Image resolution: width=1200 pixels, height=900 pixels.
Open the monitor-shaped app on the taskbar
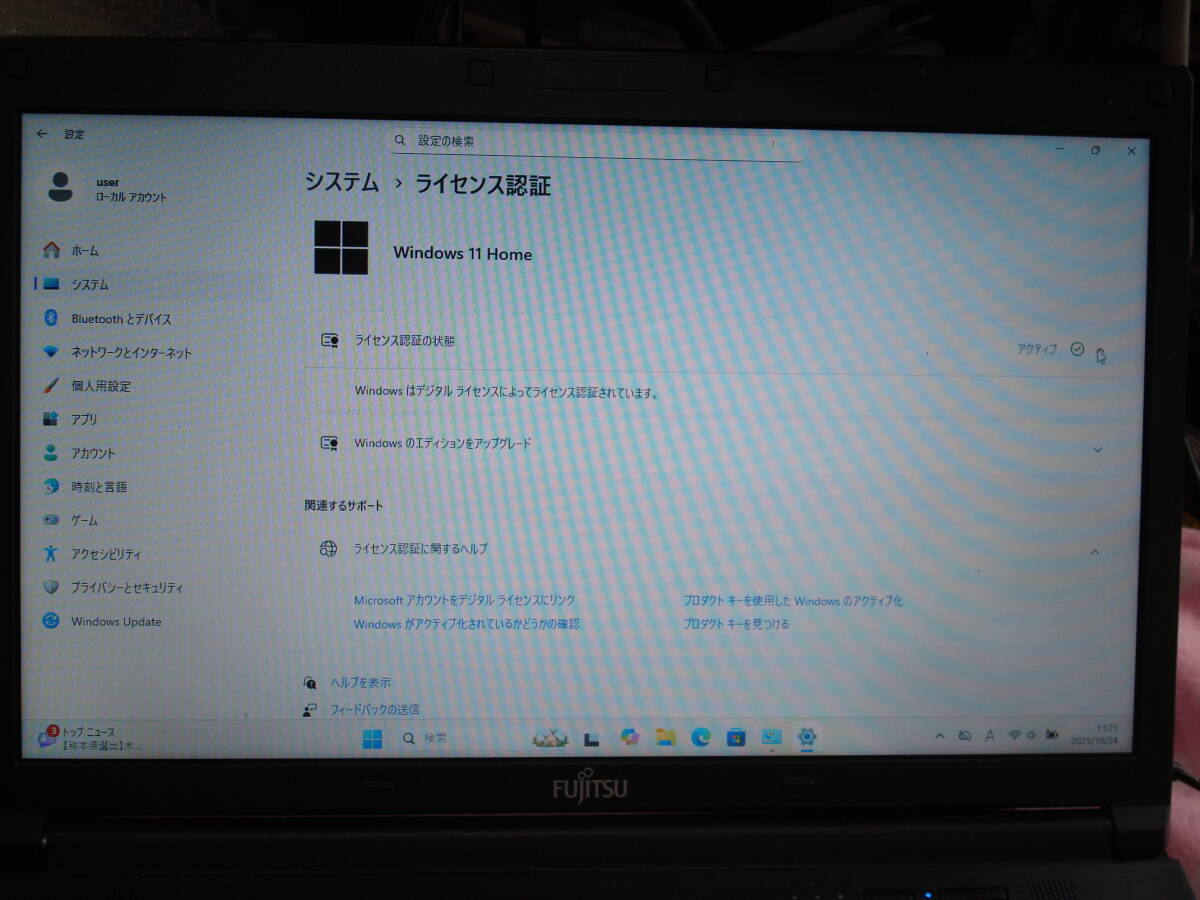pos(772,738)
